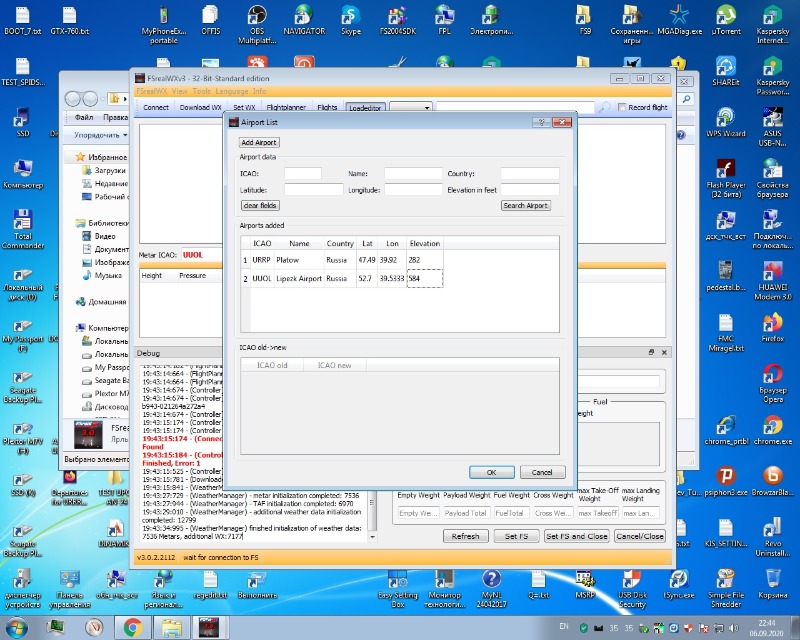Confirm Airport List with OK

click(491, 472)
